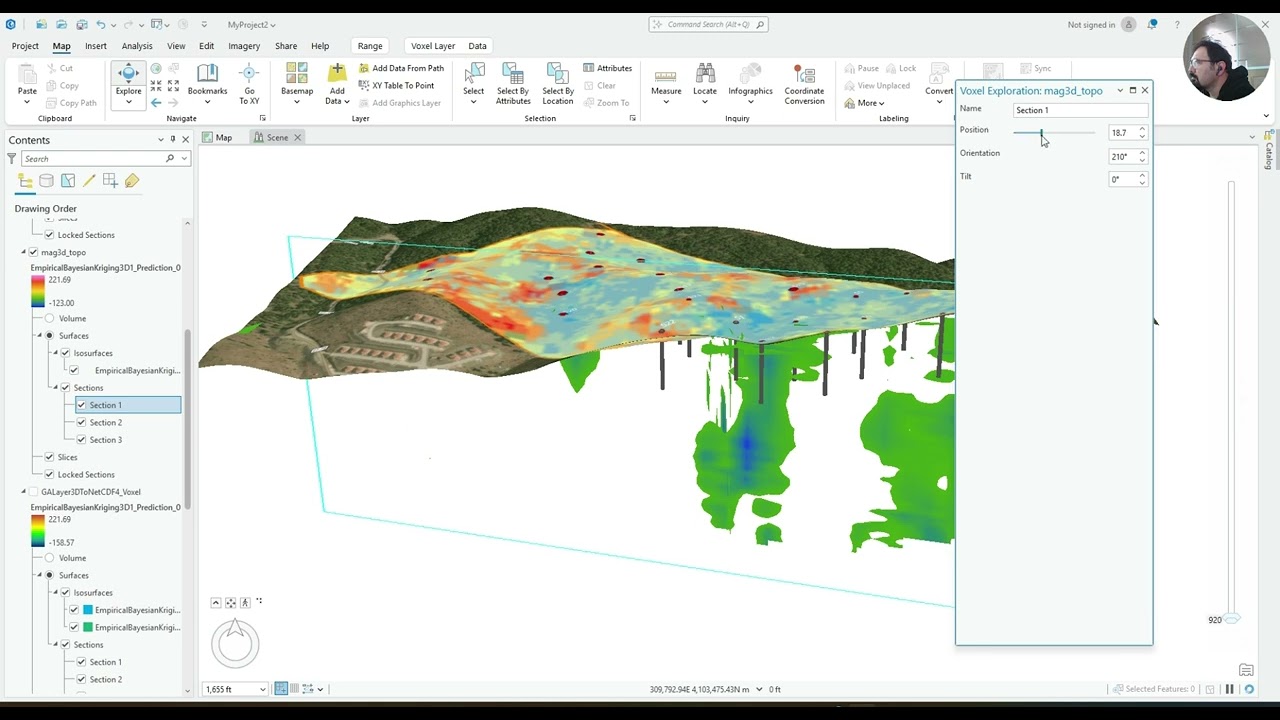This screenshot has width=1280, height=720.
Task: Switch Contents to List By Labeling
Action: (132, 181)
